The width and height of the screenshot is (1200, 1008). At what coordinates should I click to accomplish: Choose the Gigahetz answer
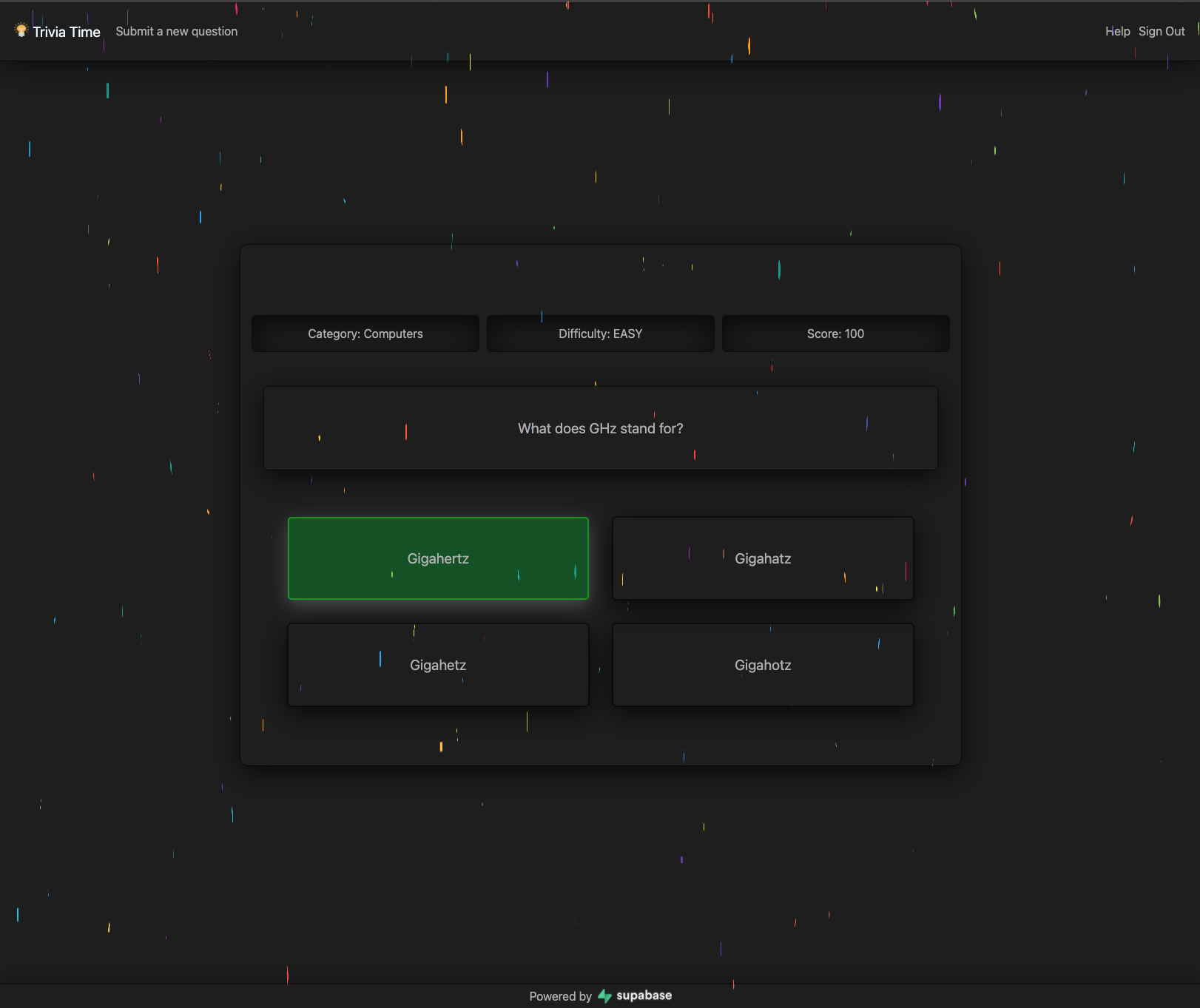[x=438, y=665]
